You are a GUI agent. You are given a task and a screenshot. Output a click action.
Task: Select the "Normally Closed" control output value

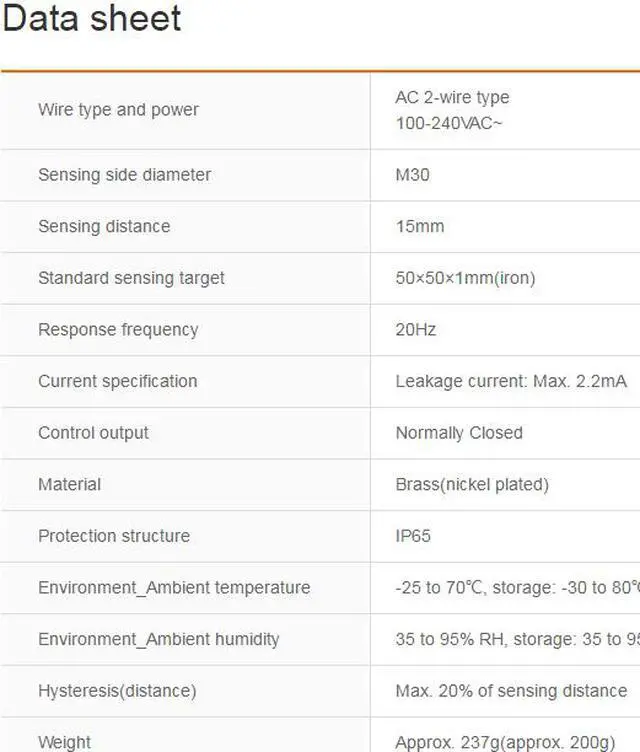[459, 433]
